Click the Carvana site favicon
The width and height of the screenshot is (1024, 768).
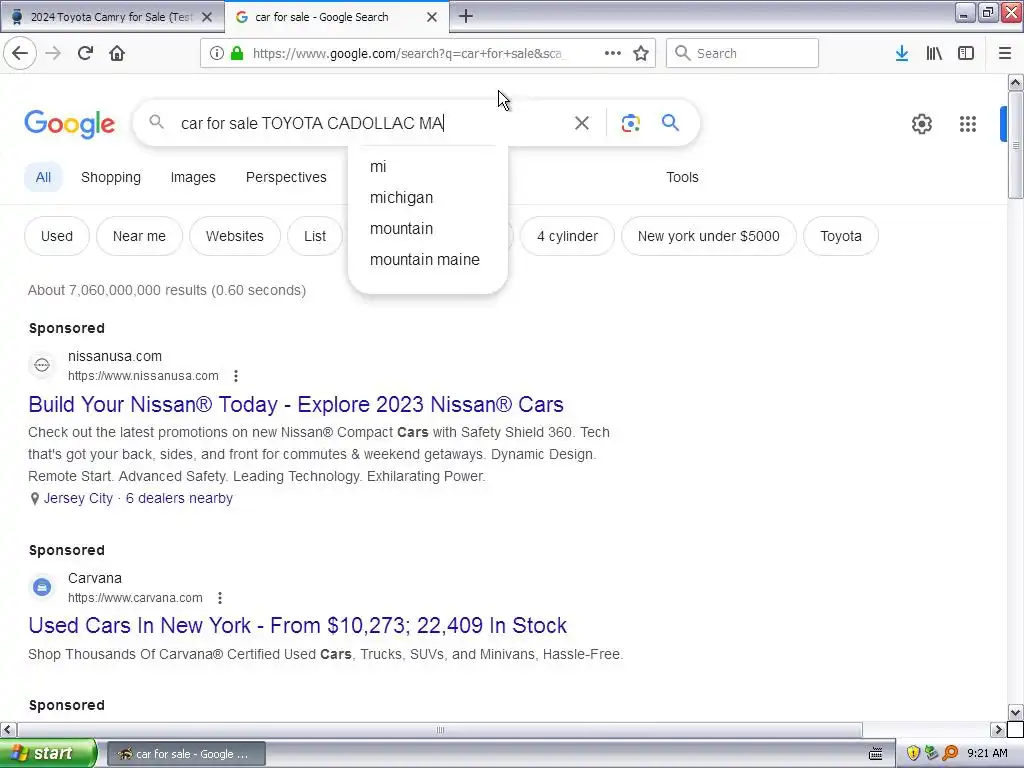click(42, 587)
